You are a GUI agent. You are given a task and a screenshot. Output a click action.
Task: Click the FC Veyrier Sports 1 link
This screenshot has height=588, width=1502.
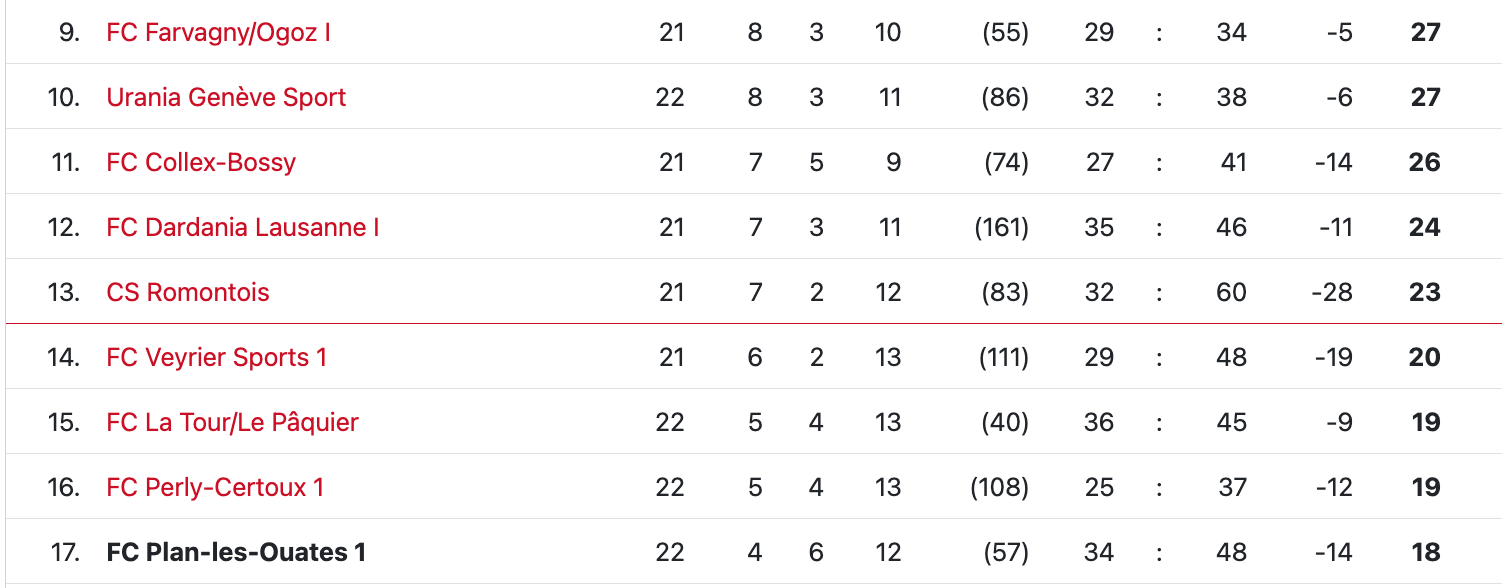pos(217,357)
